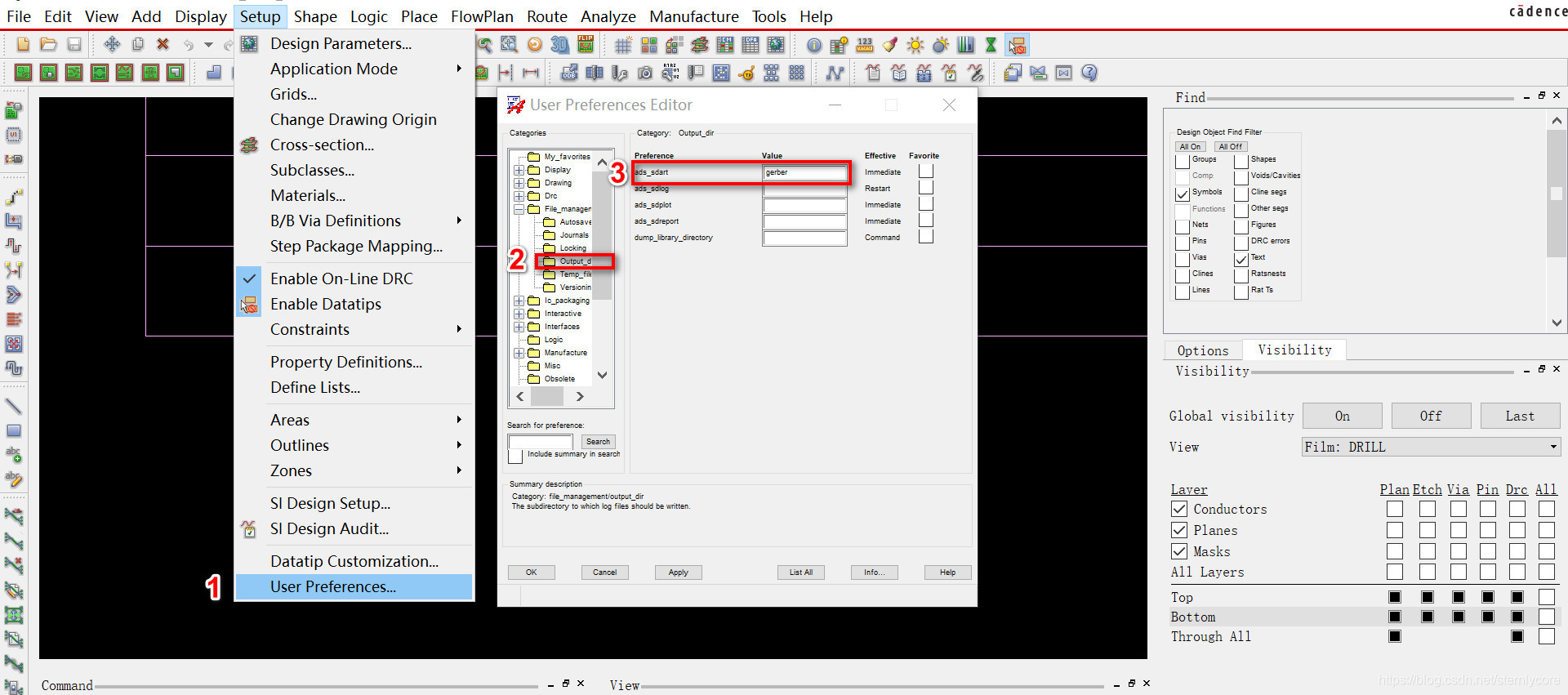Click the ODB export icon
This screenshot has width=1568, height=695.
point(569,73)
